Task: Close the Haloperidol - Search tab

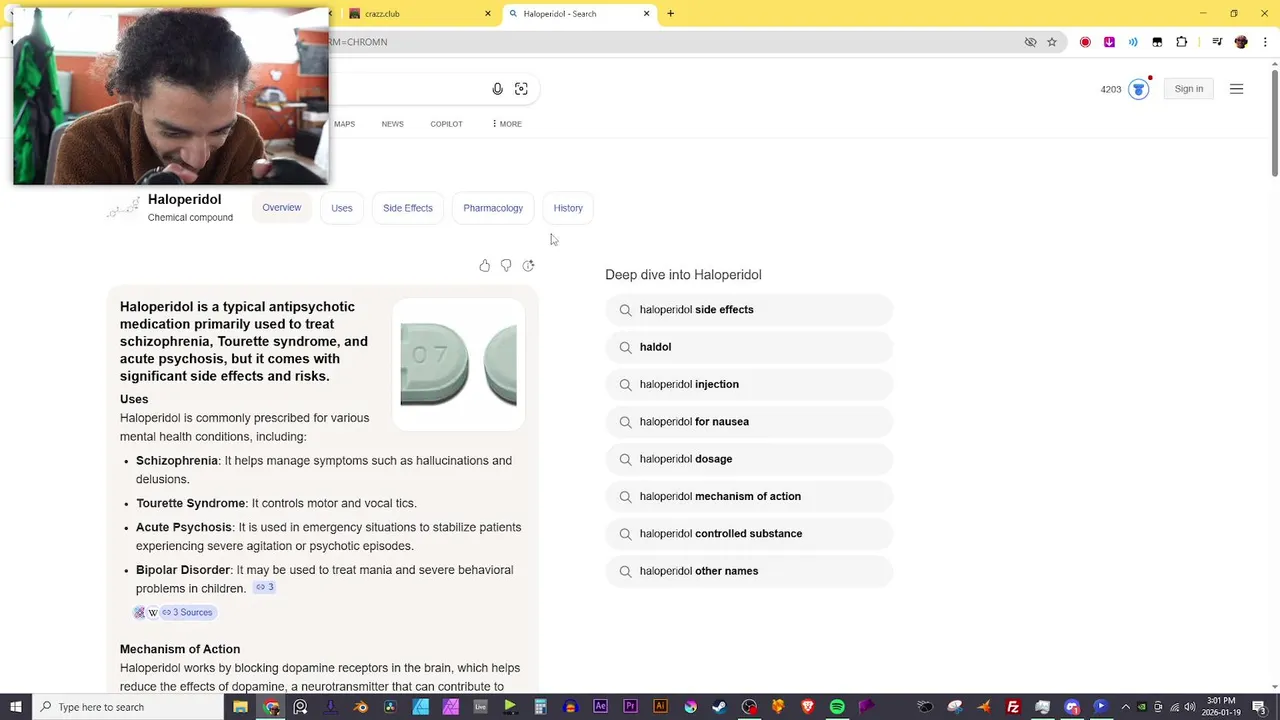Action: (x=646, y=14)
